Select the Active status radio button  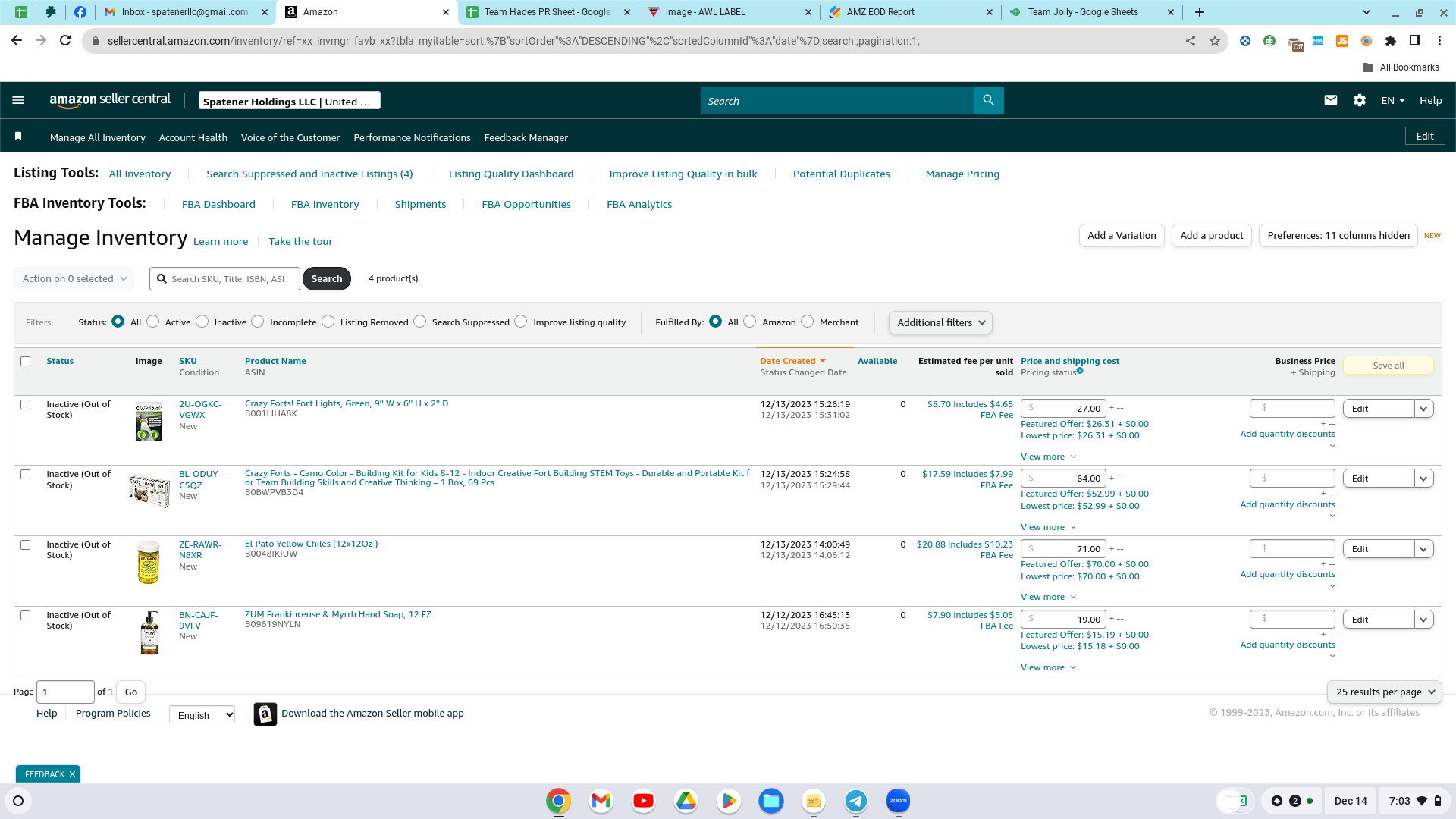pos(153,322)
